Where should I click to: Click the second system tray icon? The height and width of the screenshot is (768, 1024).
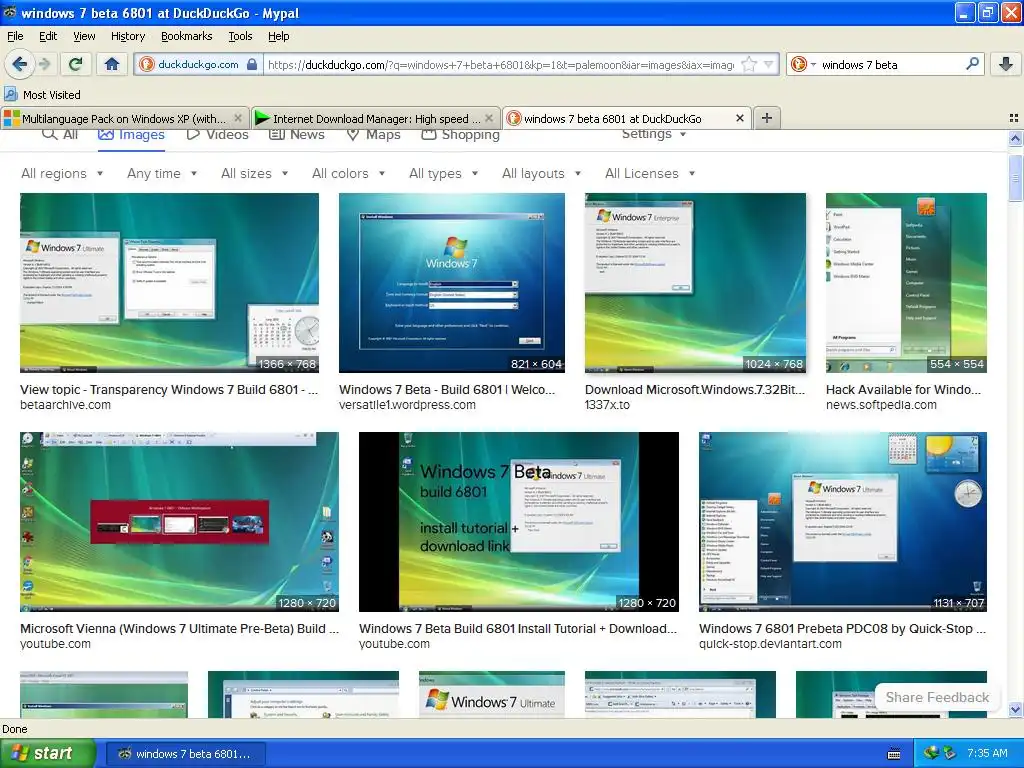point(950,753)
